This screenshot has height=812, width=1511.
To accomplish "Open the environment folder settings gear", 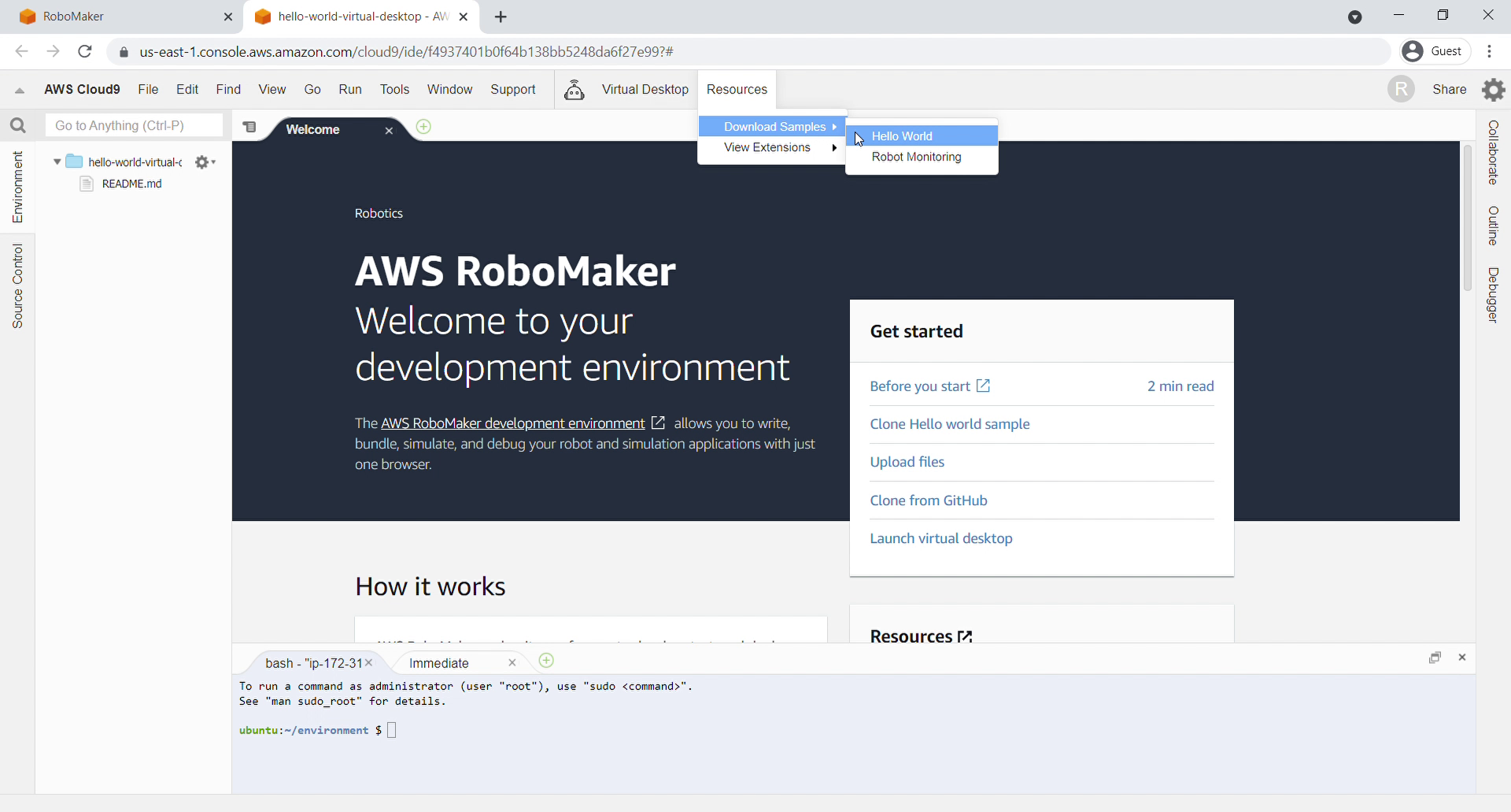I will tap(205, 162).
